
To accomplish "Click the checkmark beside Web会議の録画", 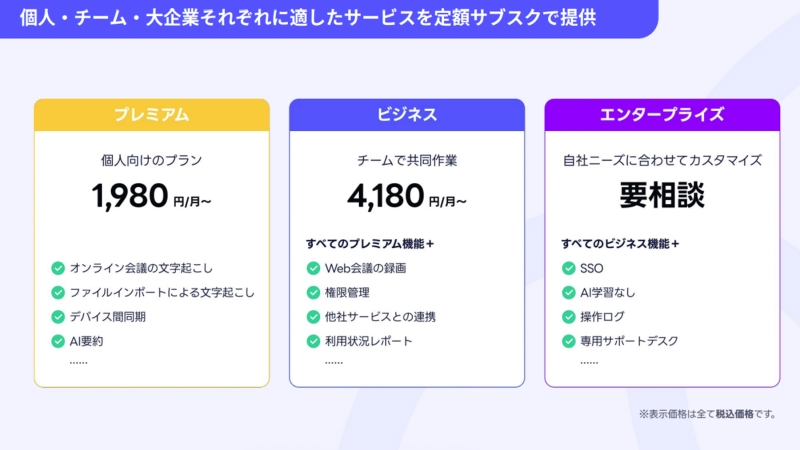I will click(313, 268).
